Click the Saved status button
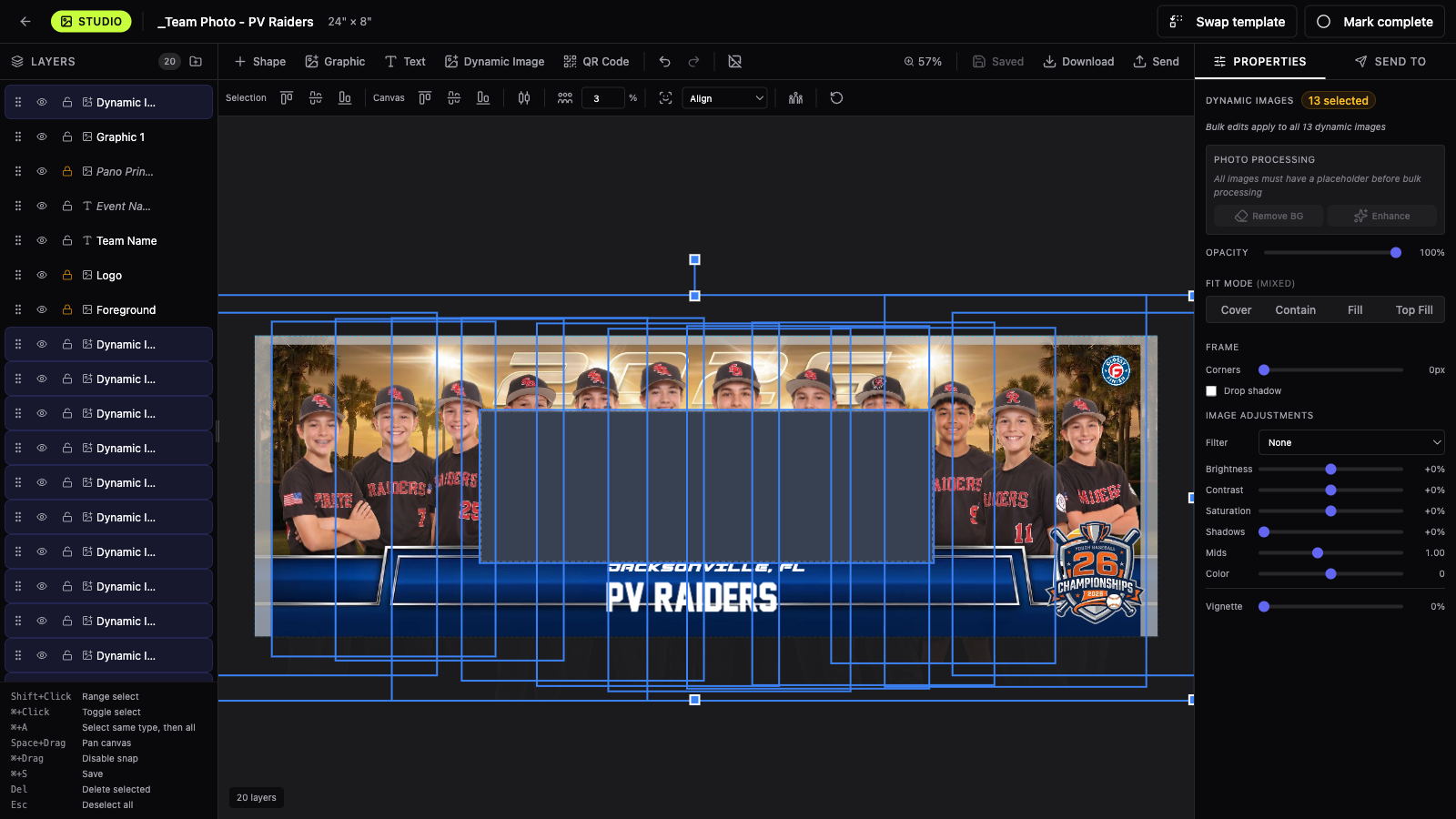The width and height of the screenshot is (1456, 819). tap(998, 61)
